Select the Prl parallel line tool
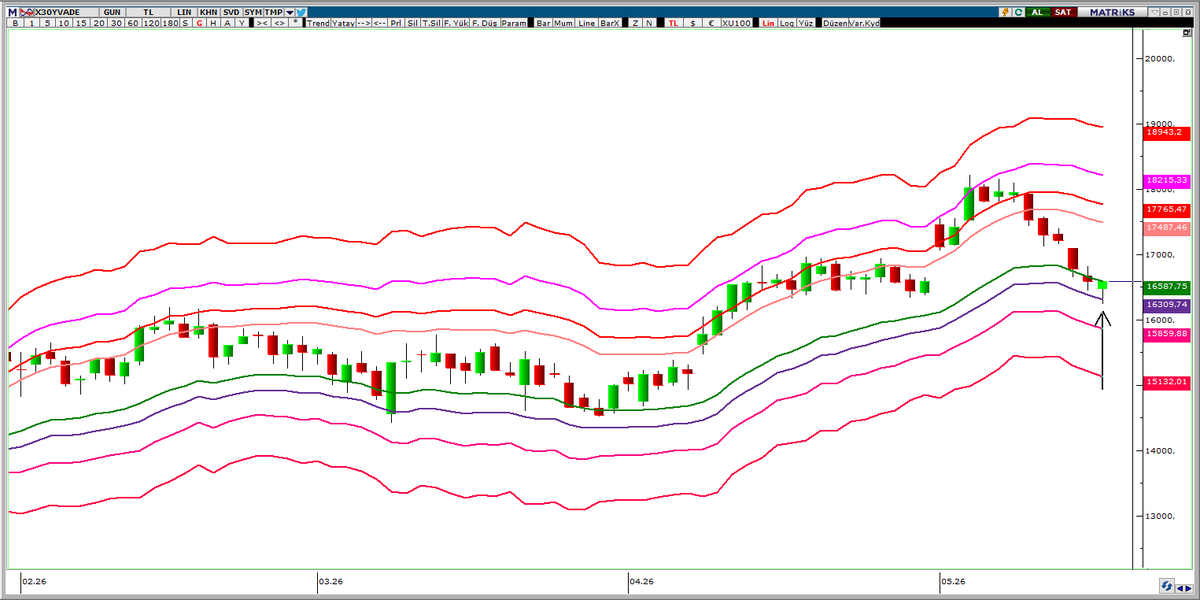The height and width of the screenshot is (600, 1200). pos(397,23)
